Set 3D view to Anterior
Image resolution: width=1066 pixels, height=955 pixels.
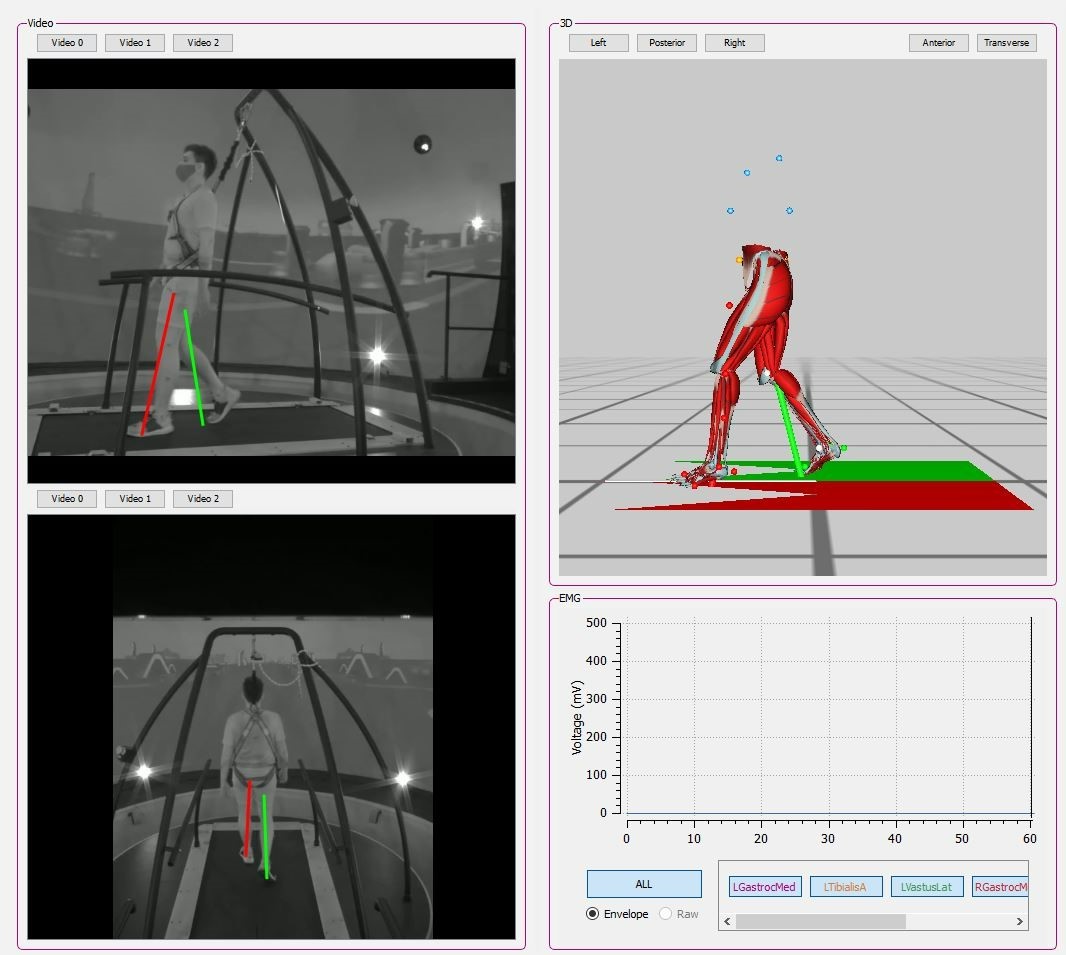point(939,43)
